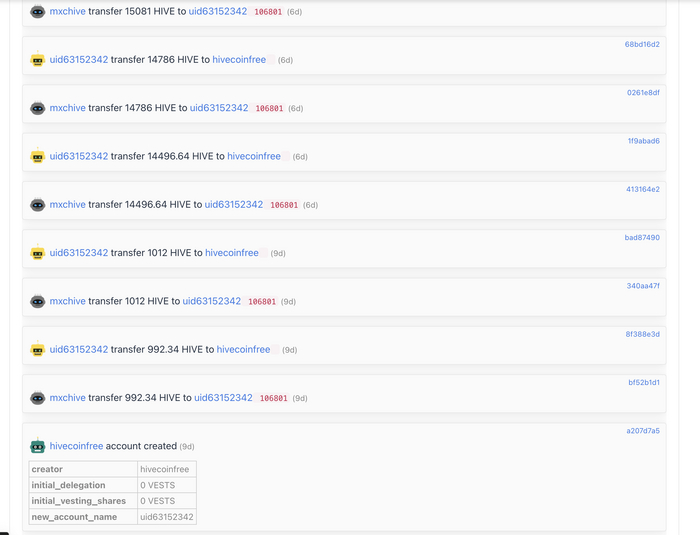This screenshot has height=535, width=700.
Task: Click uid63152342 avatar in 14786 HIVE transfer to hivecoinfree
Action: [x=38, y=60]
